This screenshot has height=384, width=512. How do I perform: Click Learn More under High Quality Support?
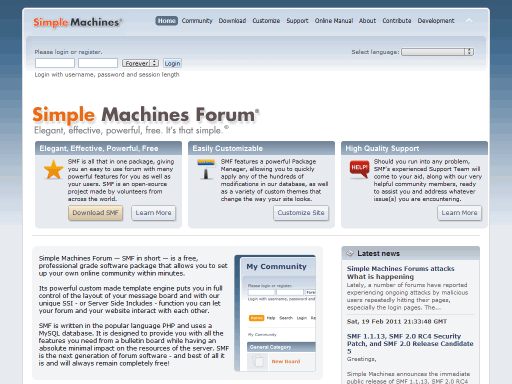459,213
